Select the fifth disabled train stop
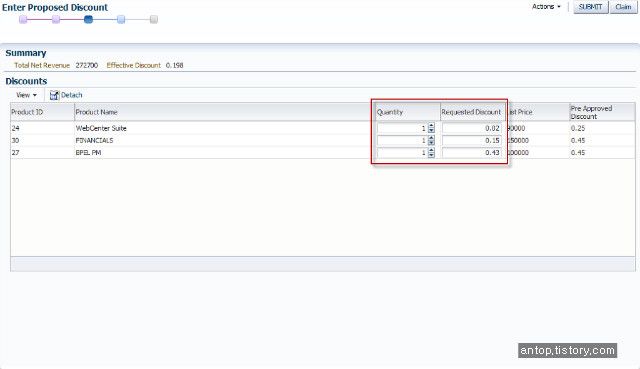The height and width of the screenshot is (369, 640). tap(153, 20)
